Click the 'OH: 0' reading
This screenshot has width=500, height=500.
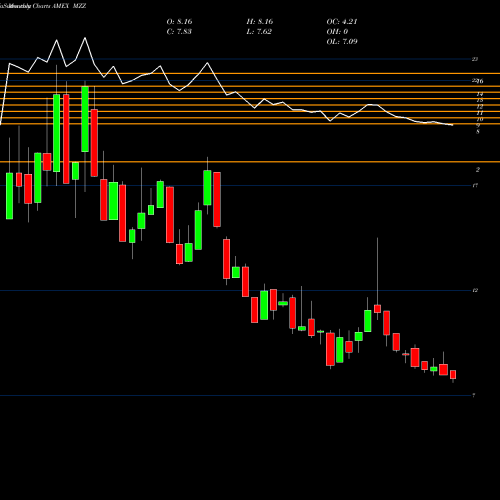[337, 32]
